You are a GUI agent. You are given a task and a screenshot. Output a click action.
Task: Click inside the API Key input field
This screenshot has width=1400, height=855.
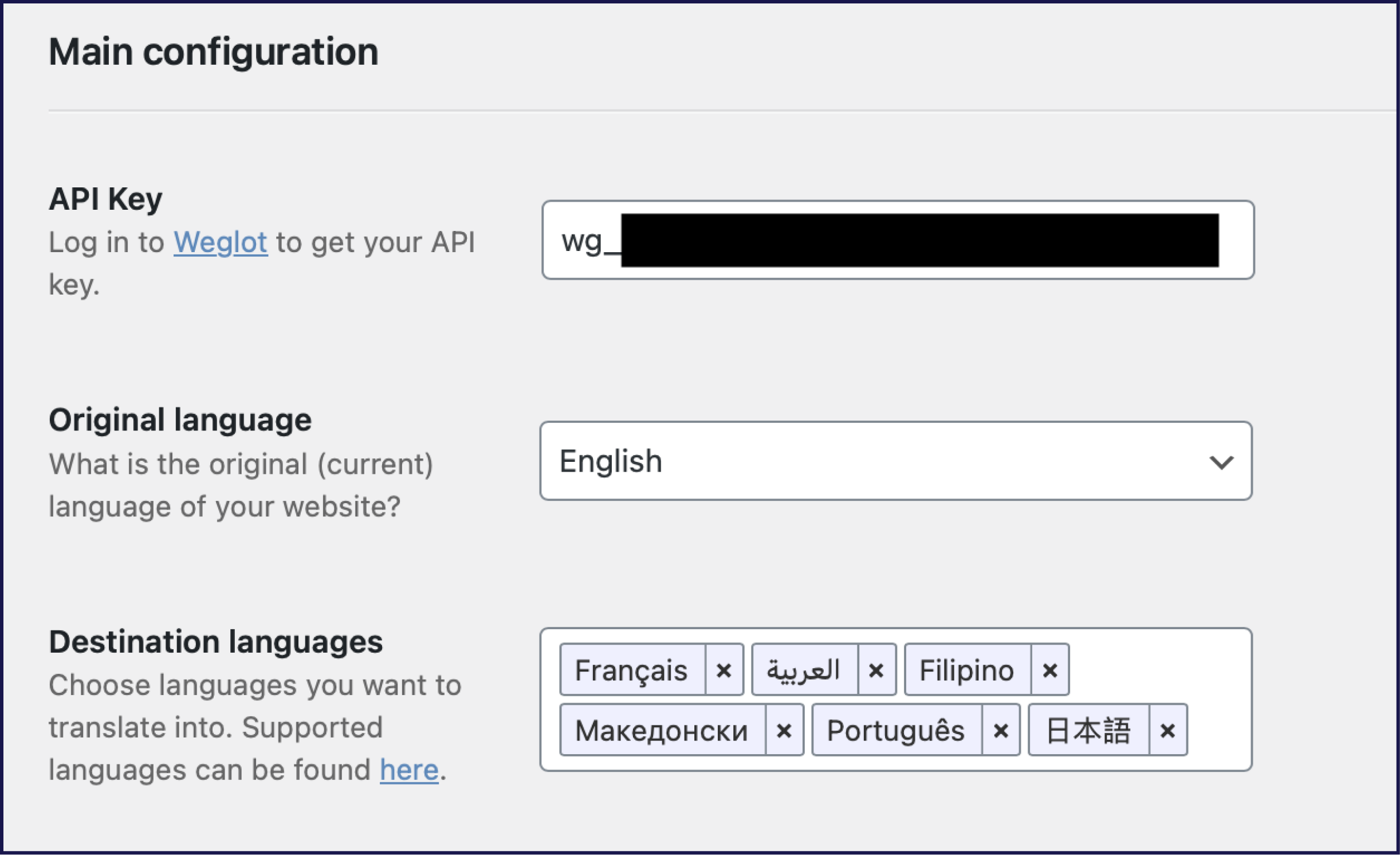(896, 241)
